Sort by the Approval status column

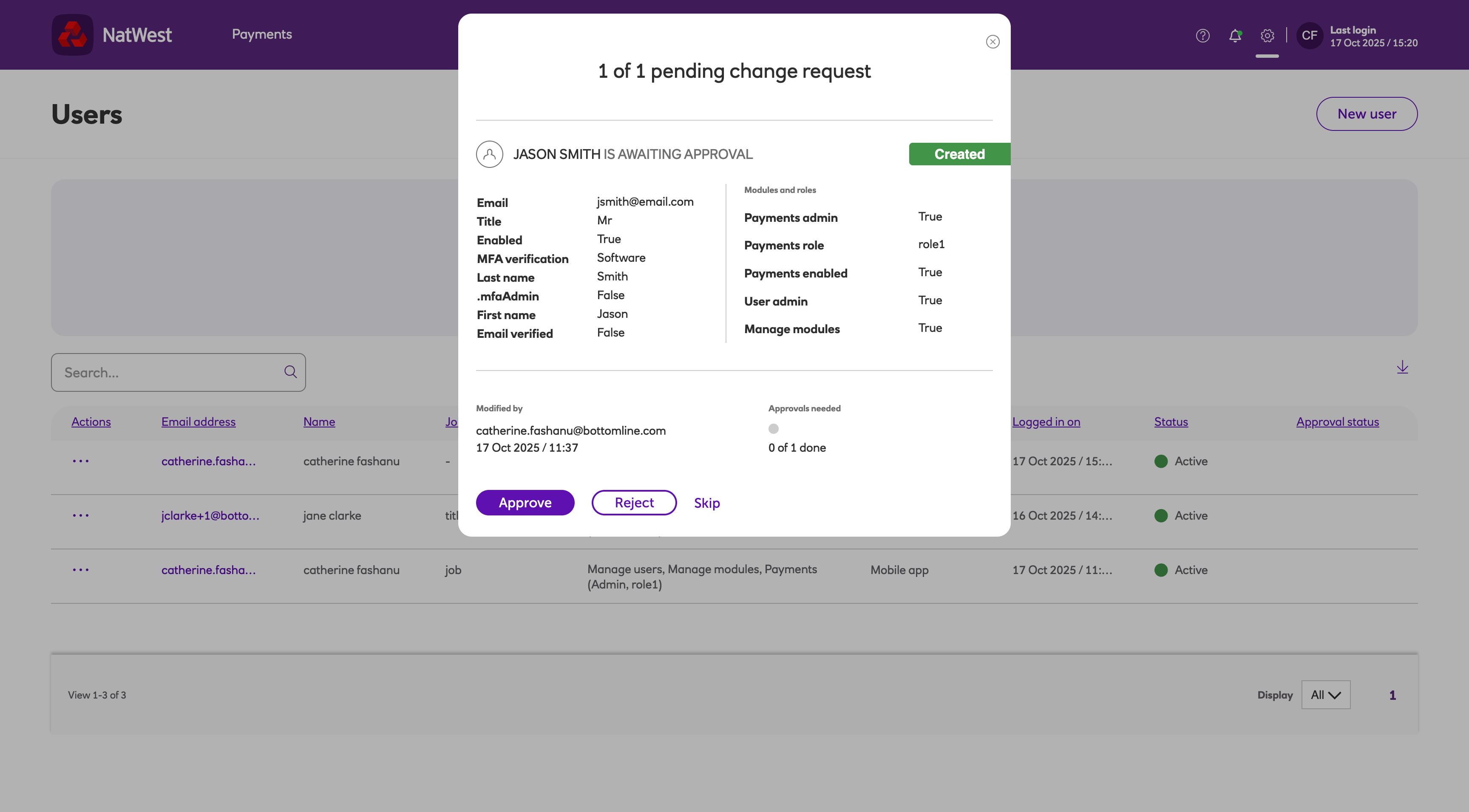tap(1337, 422)
